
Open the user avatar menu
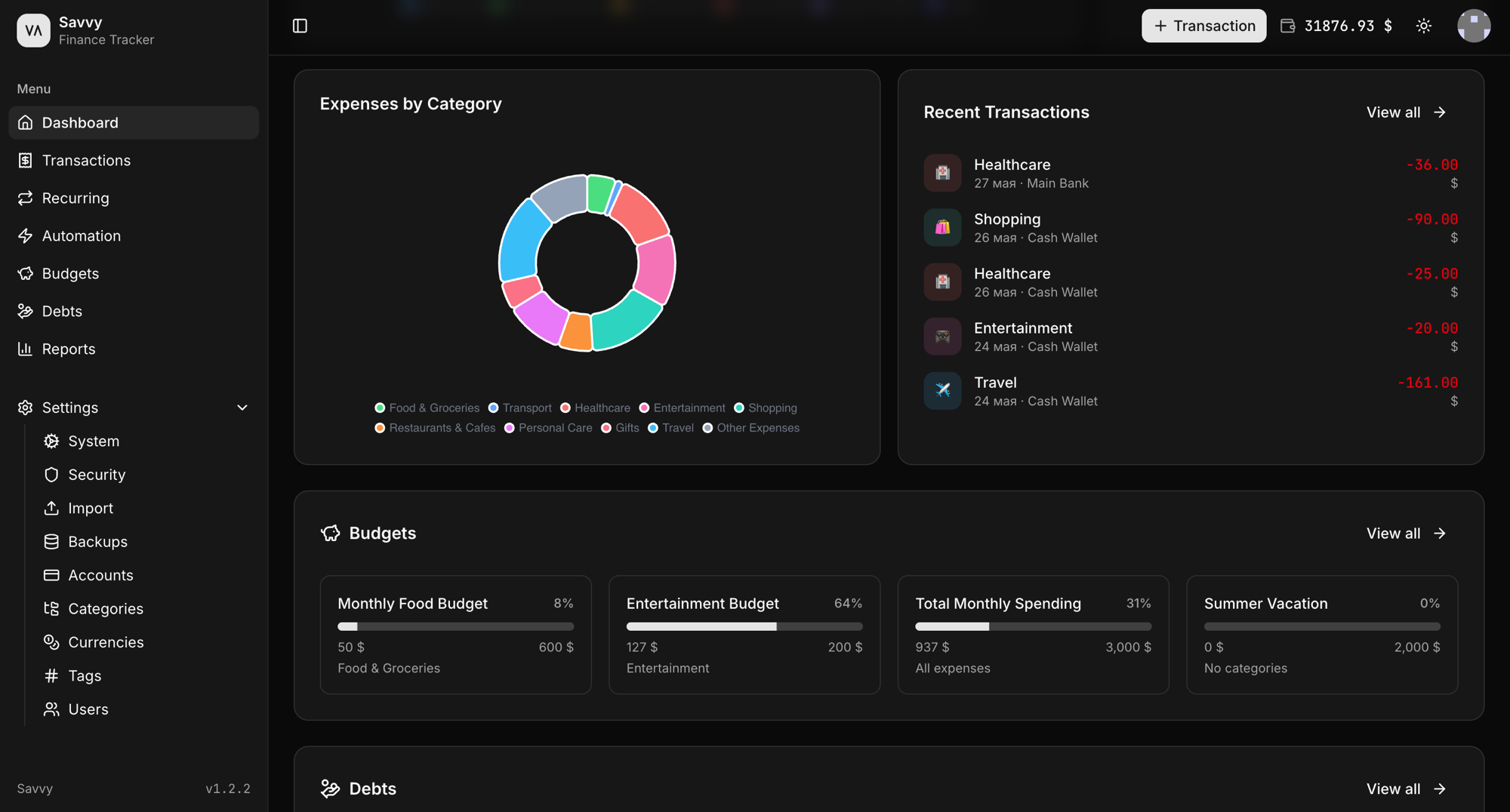[1474, 26]
